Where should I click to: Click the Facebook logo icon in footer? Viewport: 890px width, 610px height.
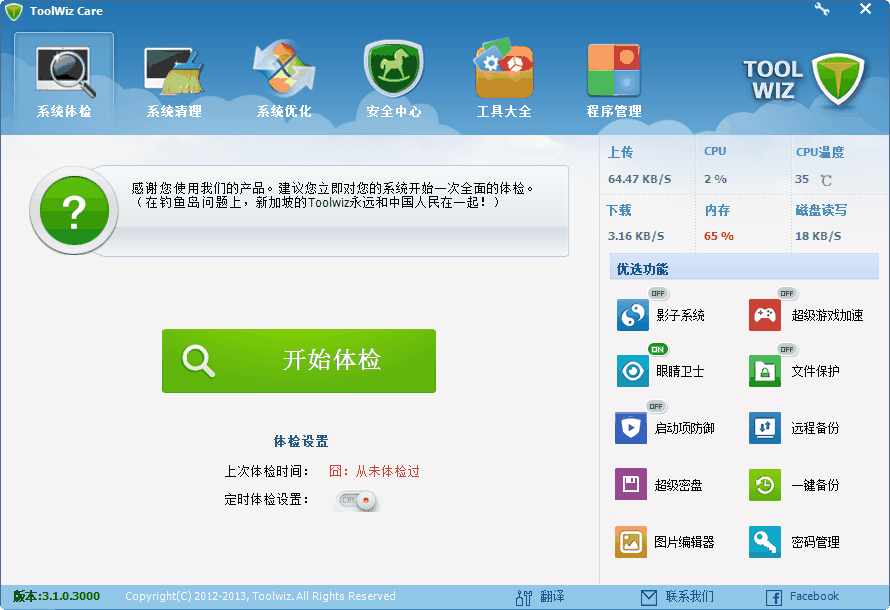[774, 598]
